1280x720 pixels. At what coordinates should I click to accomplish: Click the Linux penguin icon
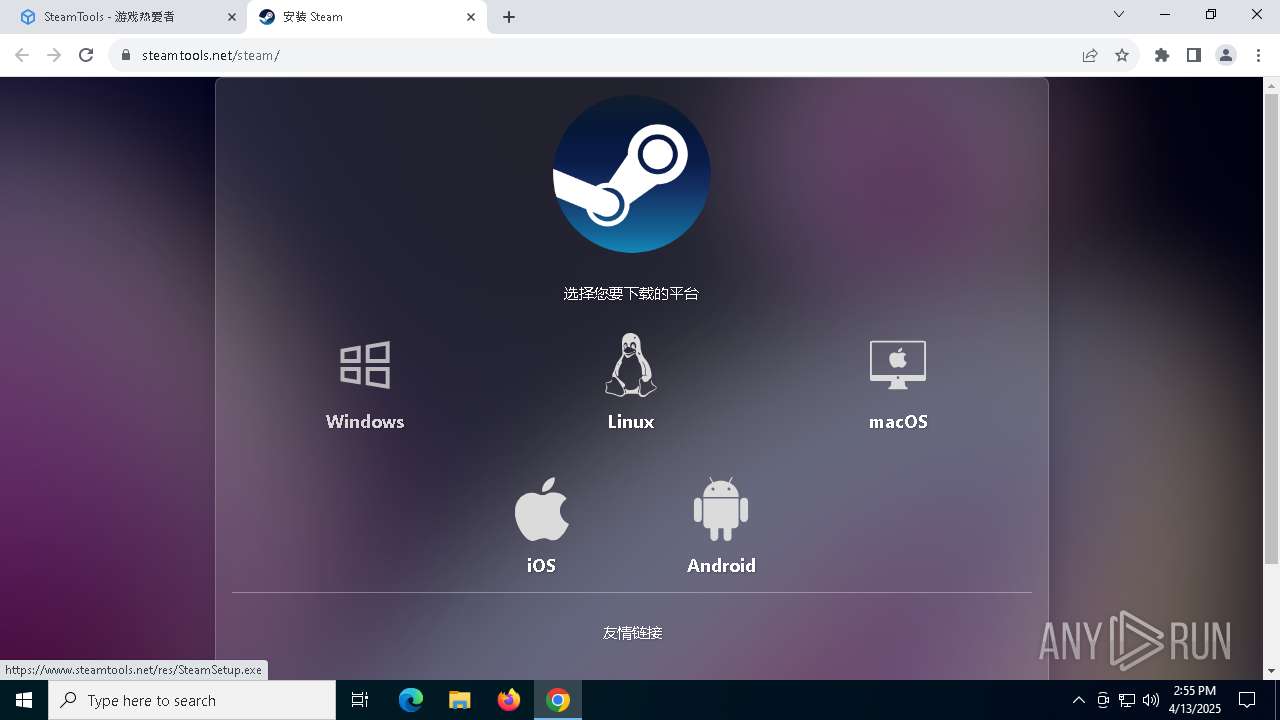pos(631,365)
